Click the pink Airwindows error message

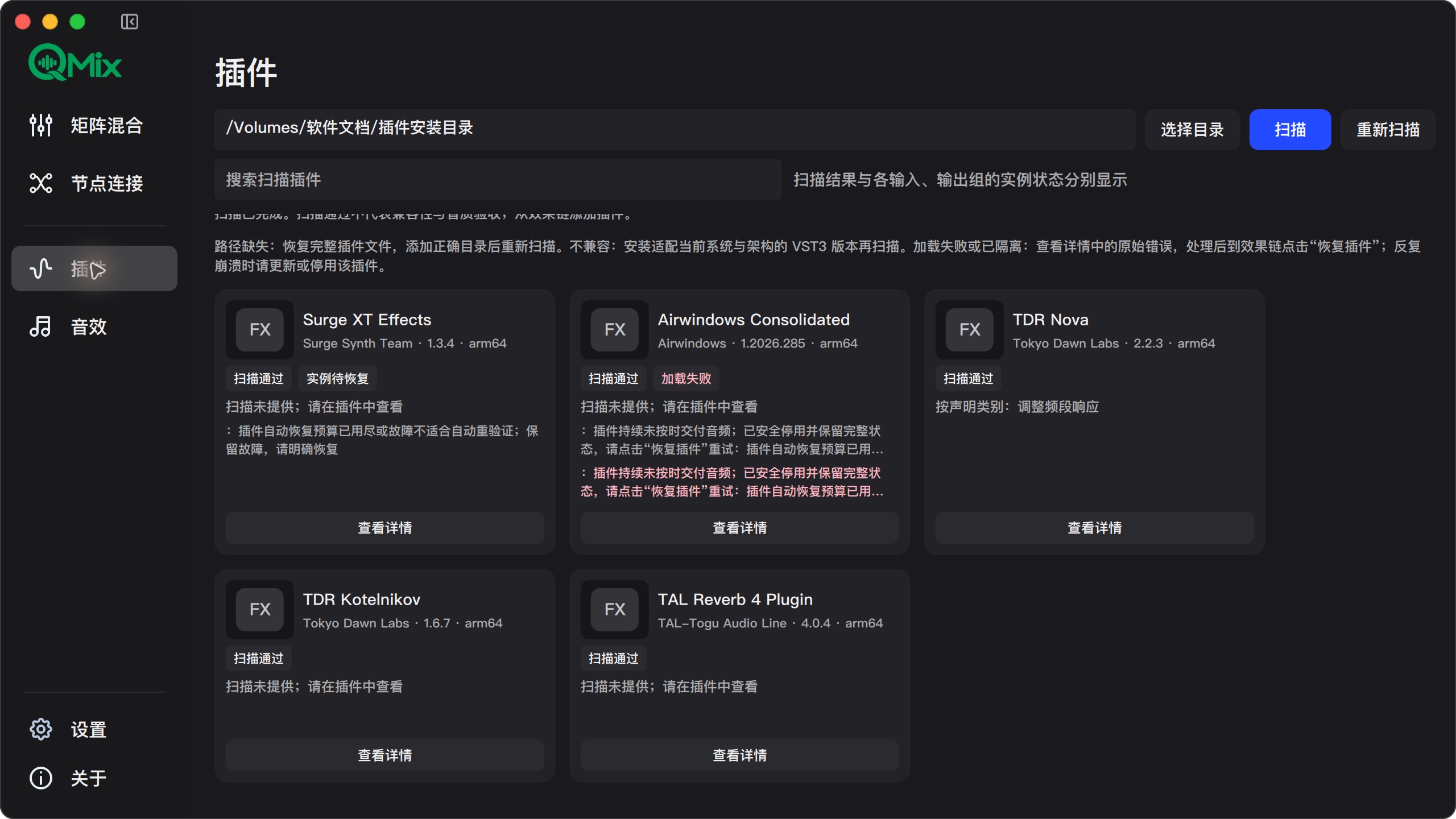[x=732, y=482]
